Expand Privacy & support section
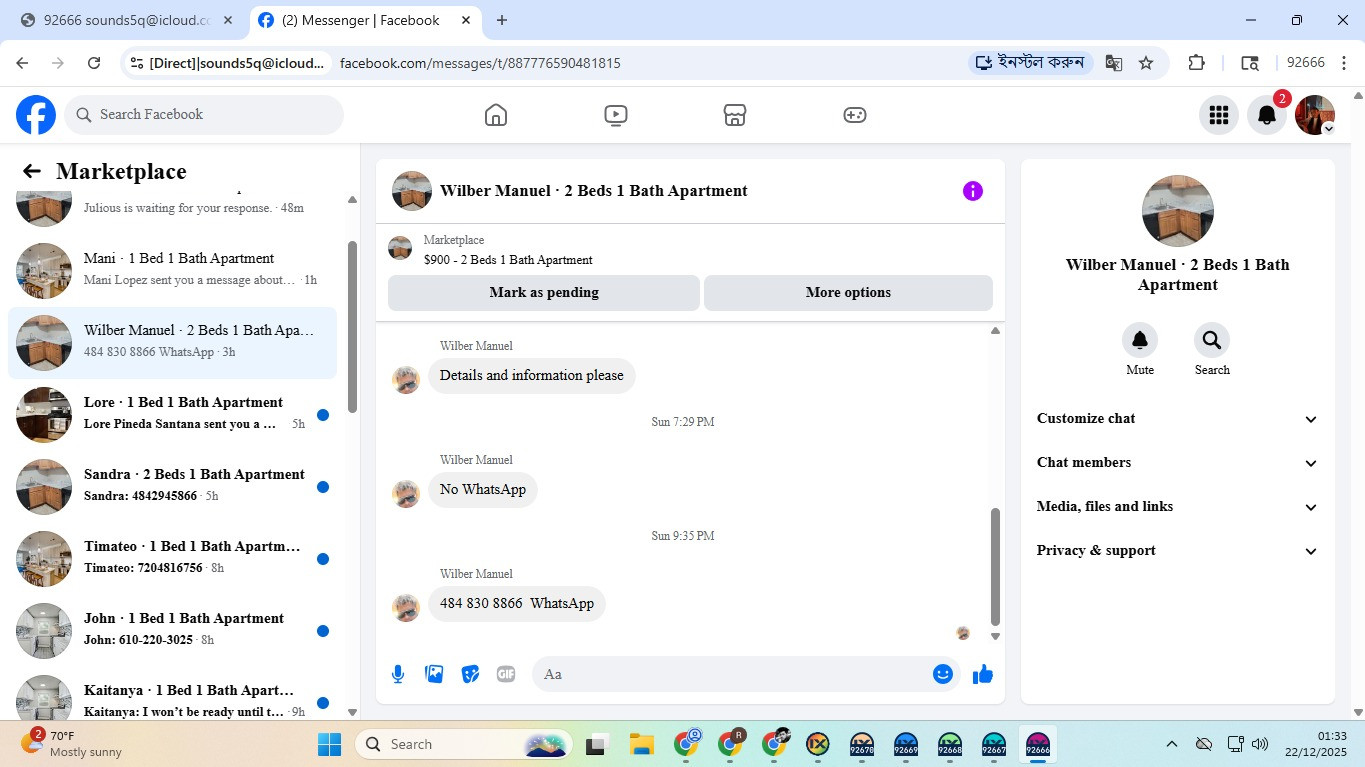The height and width of the screenshot is (767, 1365). tap(1177, 551)
